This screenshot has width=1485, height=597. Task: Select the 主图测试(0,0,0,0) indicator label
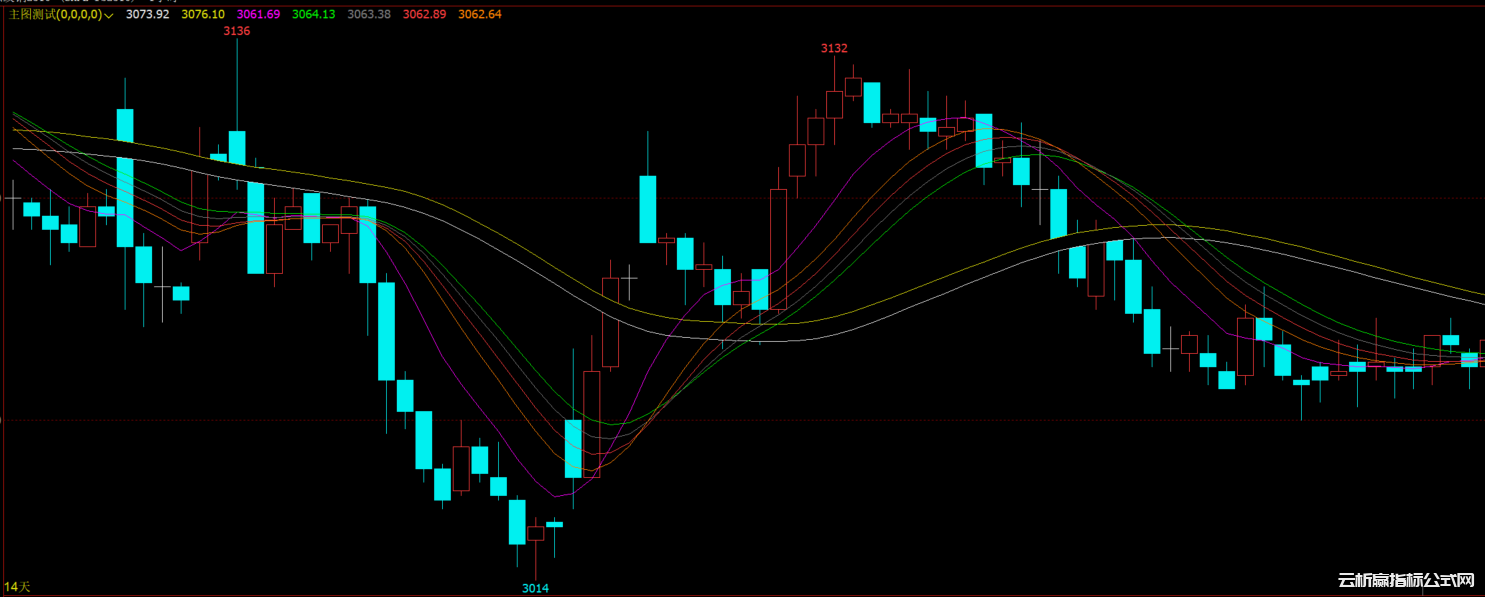(x=55, y=15)
